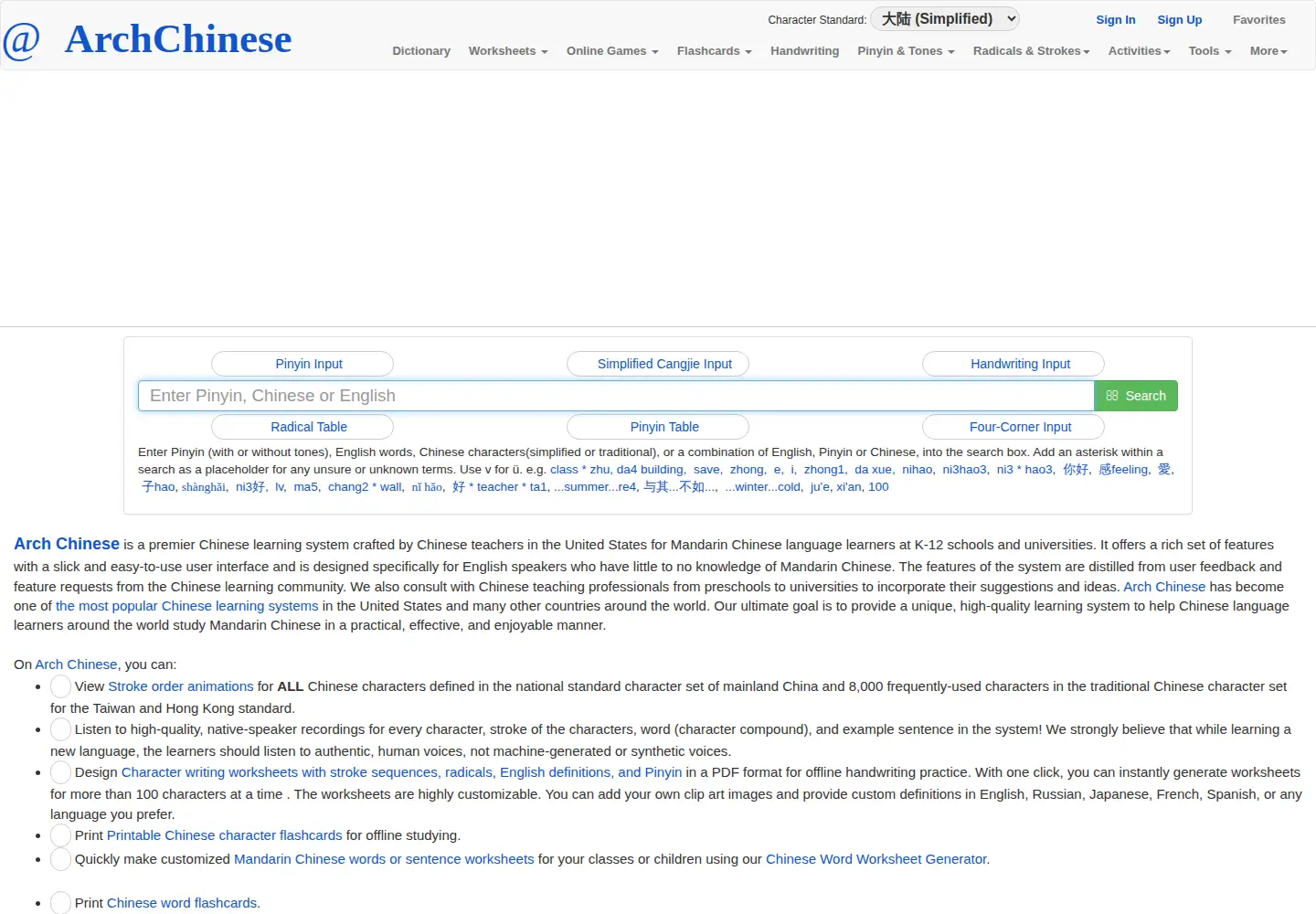Click Sign In link
Viewport: 1316px width, 914px height.
[1116, 20]
